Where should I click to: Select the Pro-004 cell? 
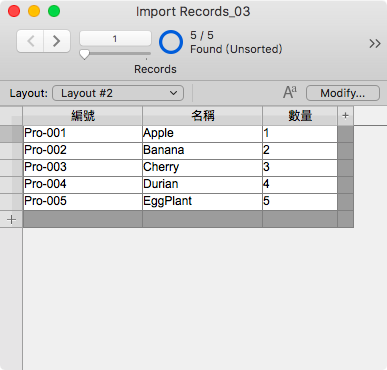(x=83, y=184)
